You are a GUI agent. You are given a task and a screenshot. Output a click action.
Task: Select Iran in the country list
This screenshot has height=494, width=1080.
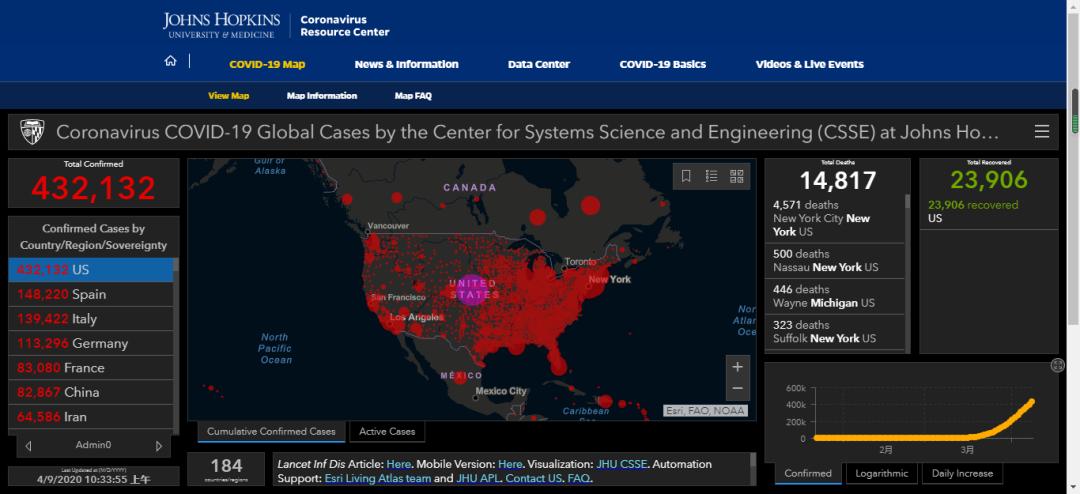(x=90, y=417)
